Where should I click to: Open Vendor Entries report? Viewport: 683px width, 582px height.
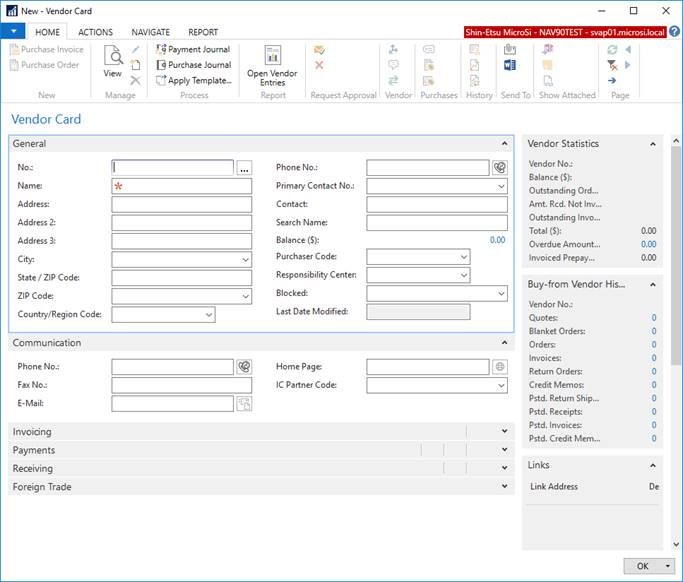(272, 65)
